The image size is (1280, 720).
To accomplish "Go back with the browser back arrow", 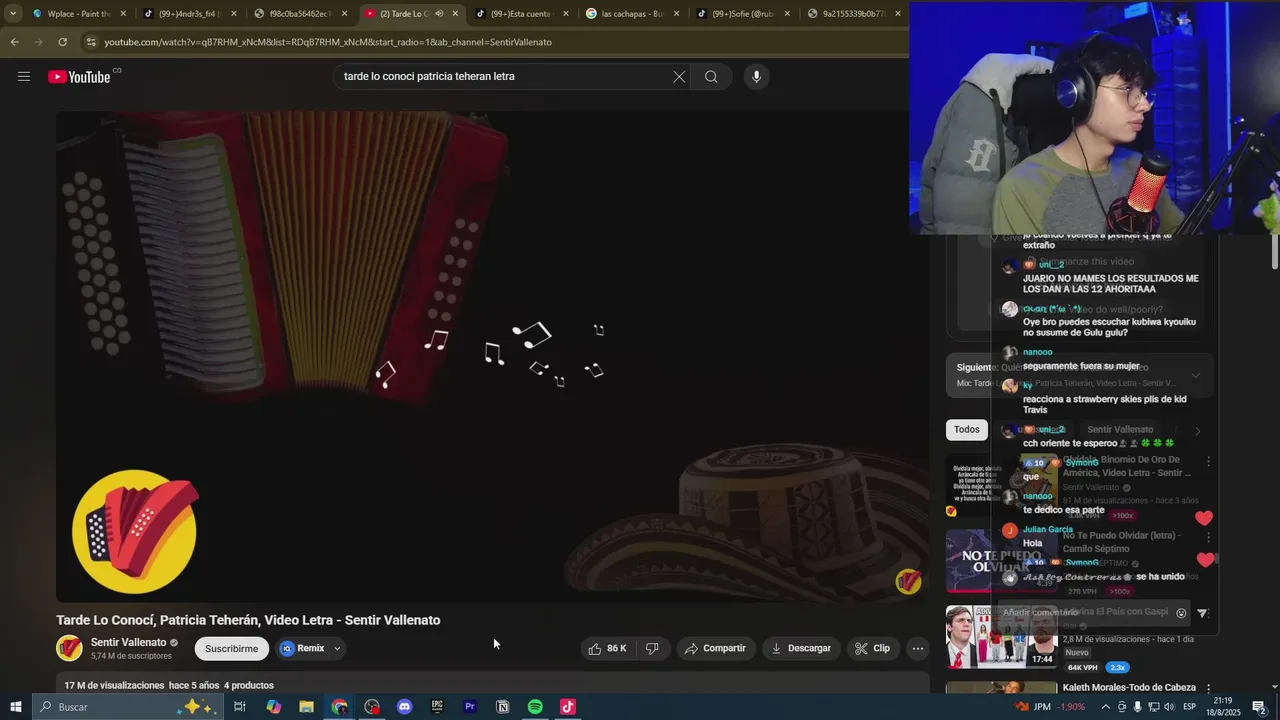I will click(15, 42).
